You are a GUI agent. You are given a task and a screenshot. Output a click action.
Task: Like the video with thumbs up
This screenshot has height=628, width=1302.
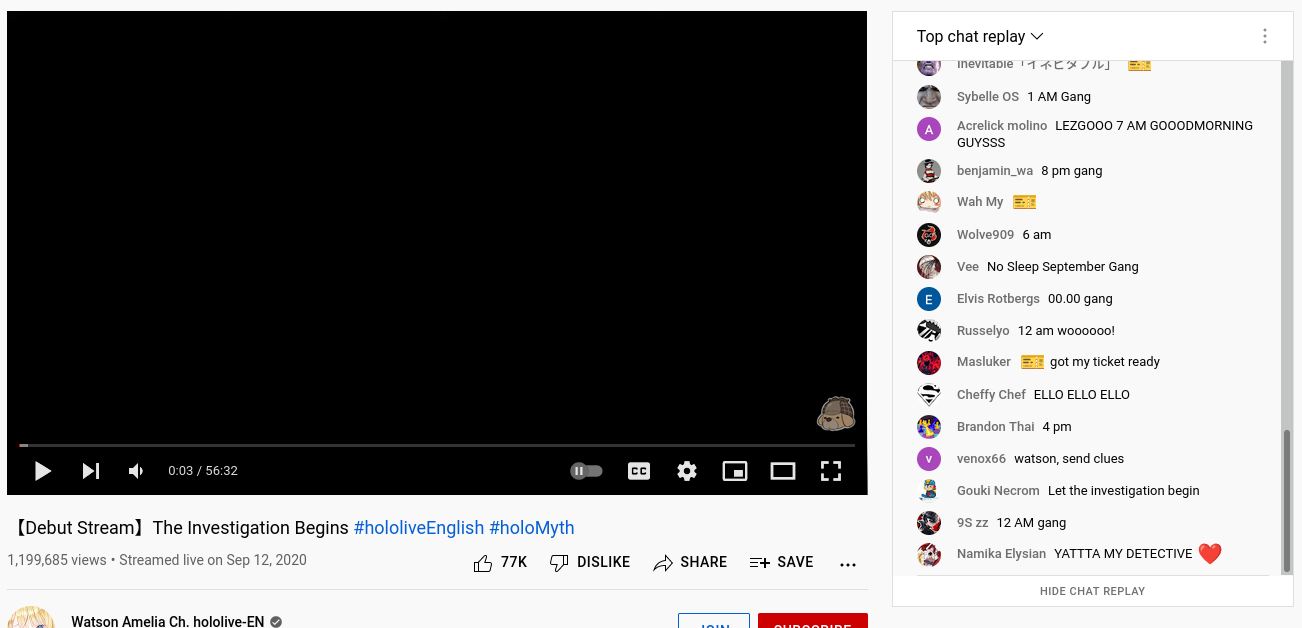point(483,563)
